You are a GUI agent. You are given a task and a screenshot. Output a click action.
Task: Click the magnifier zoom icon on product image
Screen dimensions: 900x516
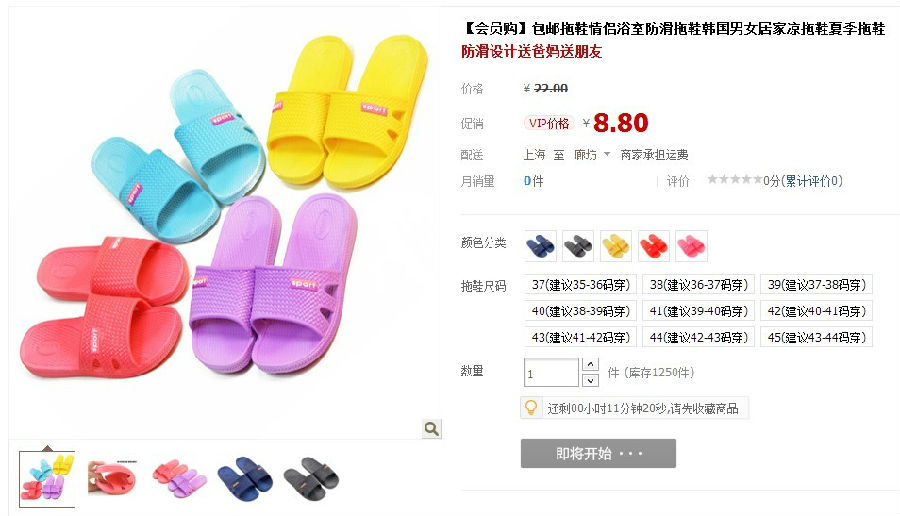coord(432,429)
